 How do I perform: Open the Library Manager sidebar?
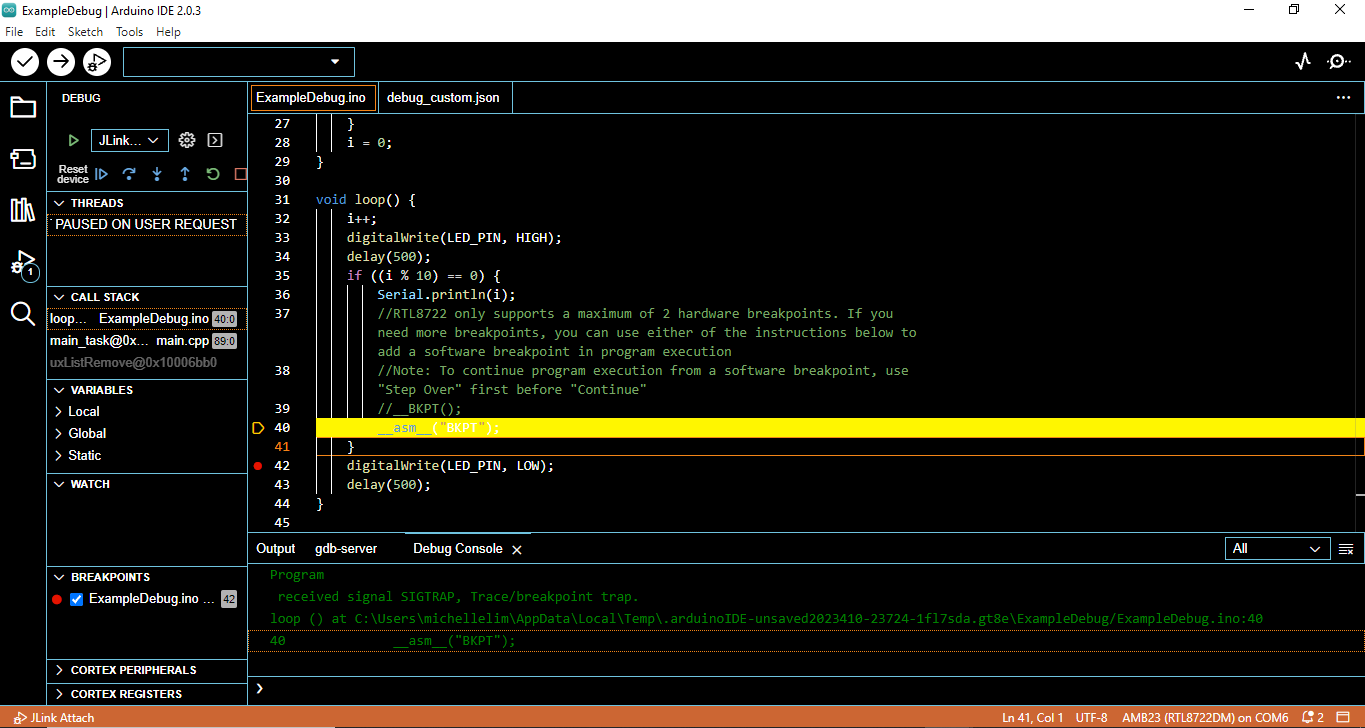click(23, 210)
